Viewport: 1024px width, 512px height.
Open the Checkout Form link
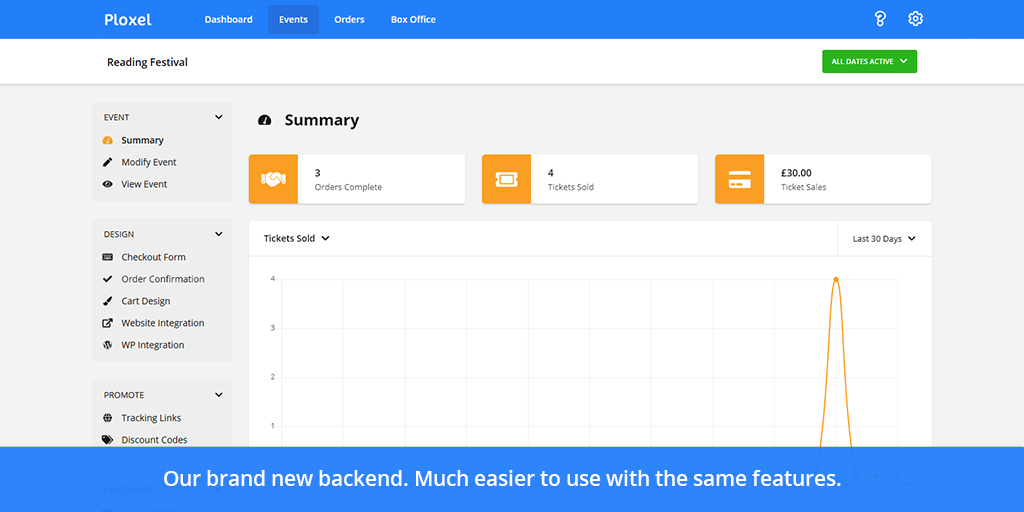coord(153,257)
